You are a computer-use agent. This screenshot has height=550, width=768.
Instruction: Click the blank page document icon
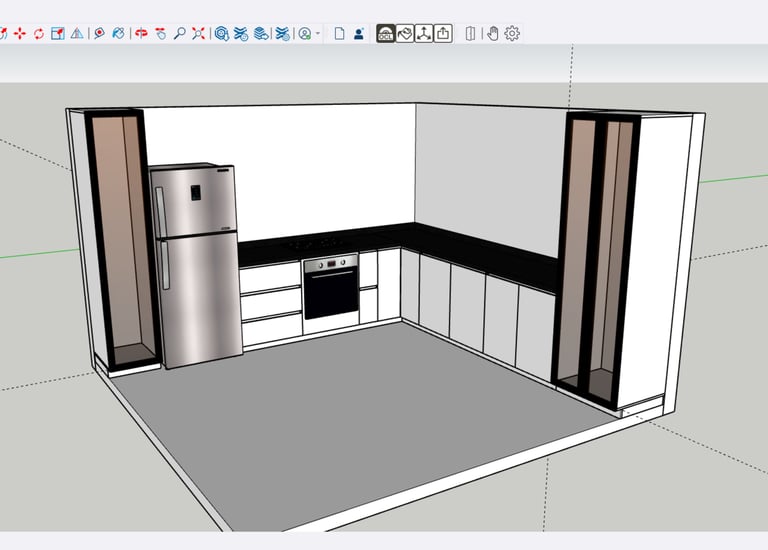pos(339,33)
